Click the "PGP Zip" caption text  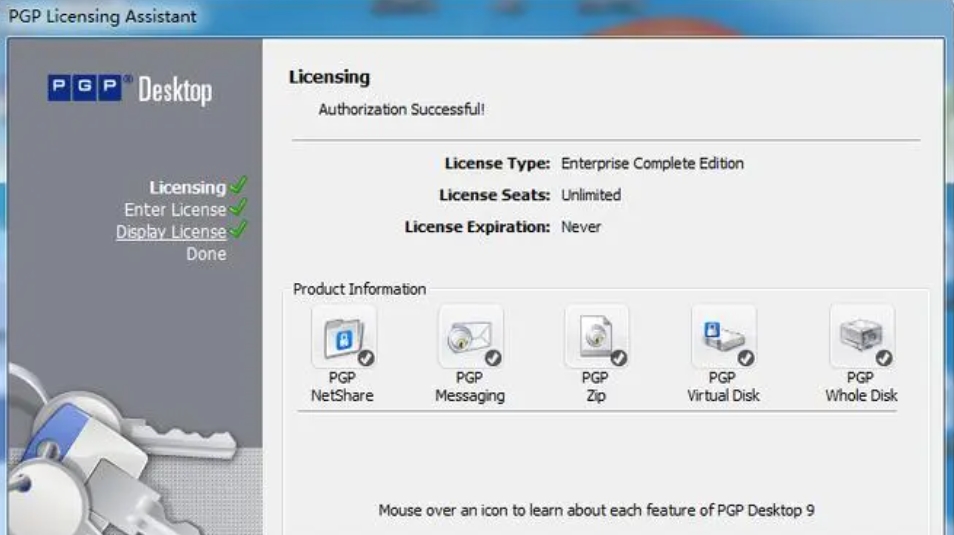[595, 386]
